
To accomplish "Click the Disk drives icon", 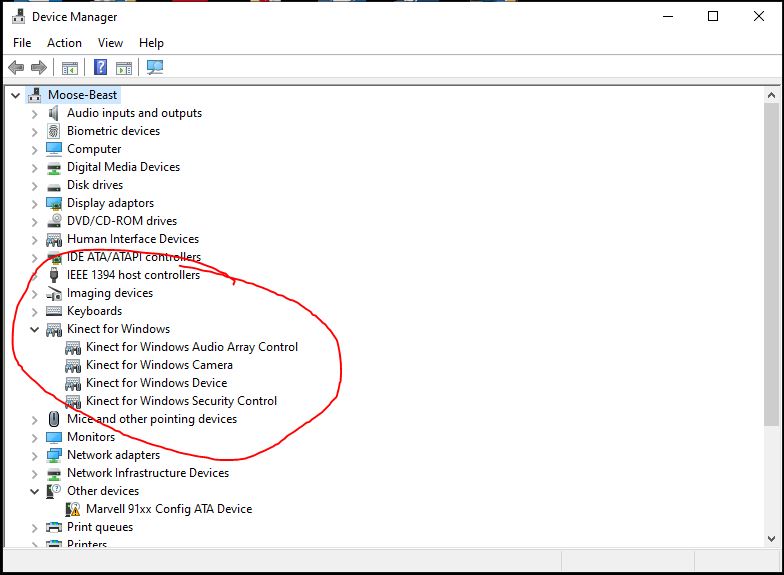I will pyautogui.click(x=54, y=187).
